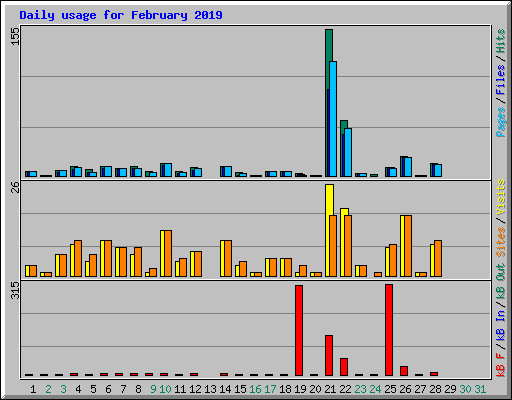Select the red kB F bar for day 25

[389, 330]
